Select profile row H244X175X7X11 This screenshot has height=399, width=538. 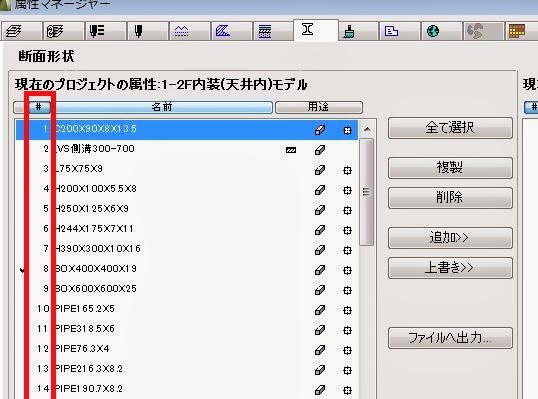point(187,229)
